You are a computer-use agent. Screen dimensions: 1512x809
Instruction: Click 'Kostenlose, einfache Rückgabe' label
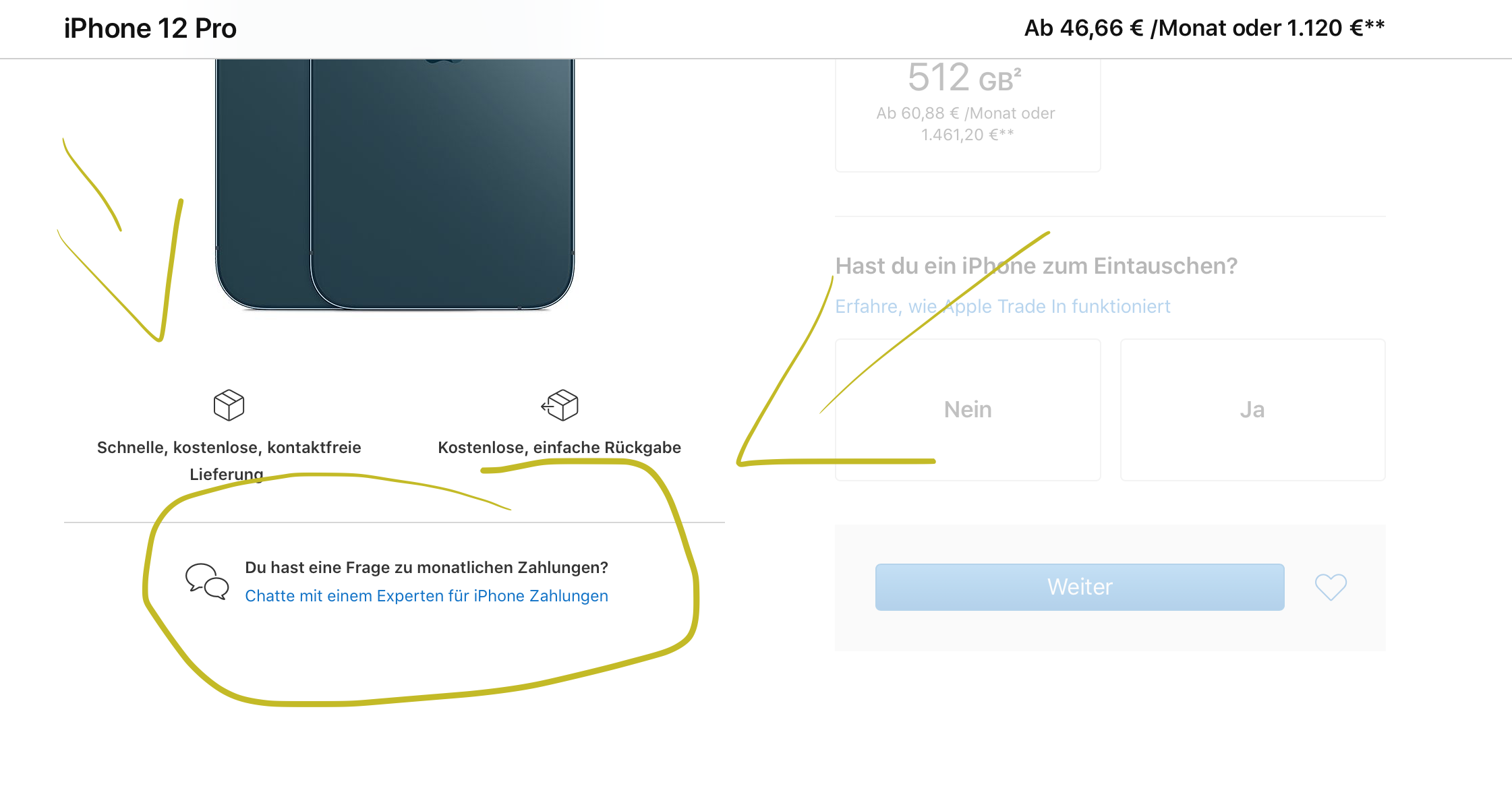(559, 448)
